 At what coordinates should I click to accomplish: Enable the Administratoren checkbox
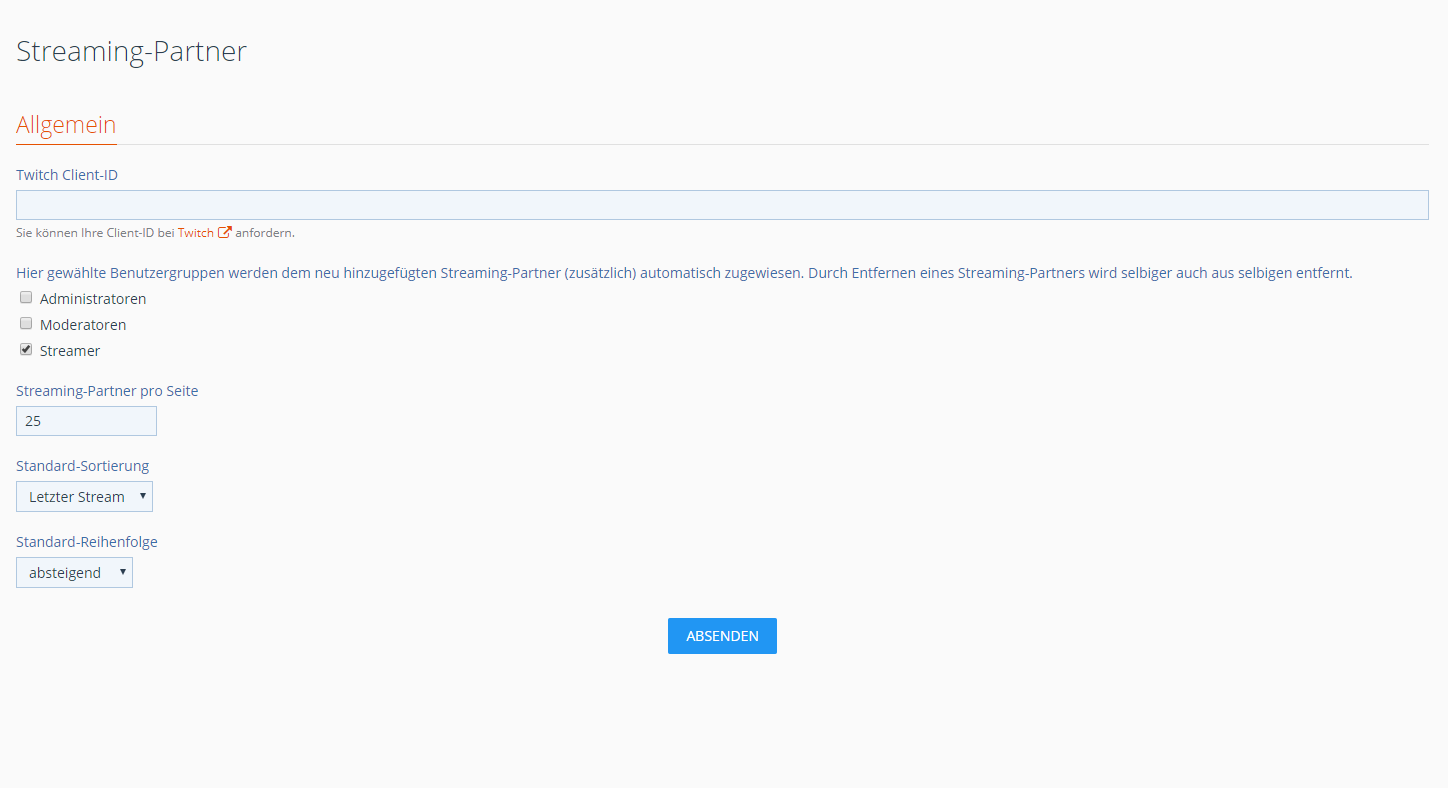point(26,298)
